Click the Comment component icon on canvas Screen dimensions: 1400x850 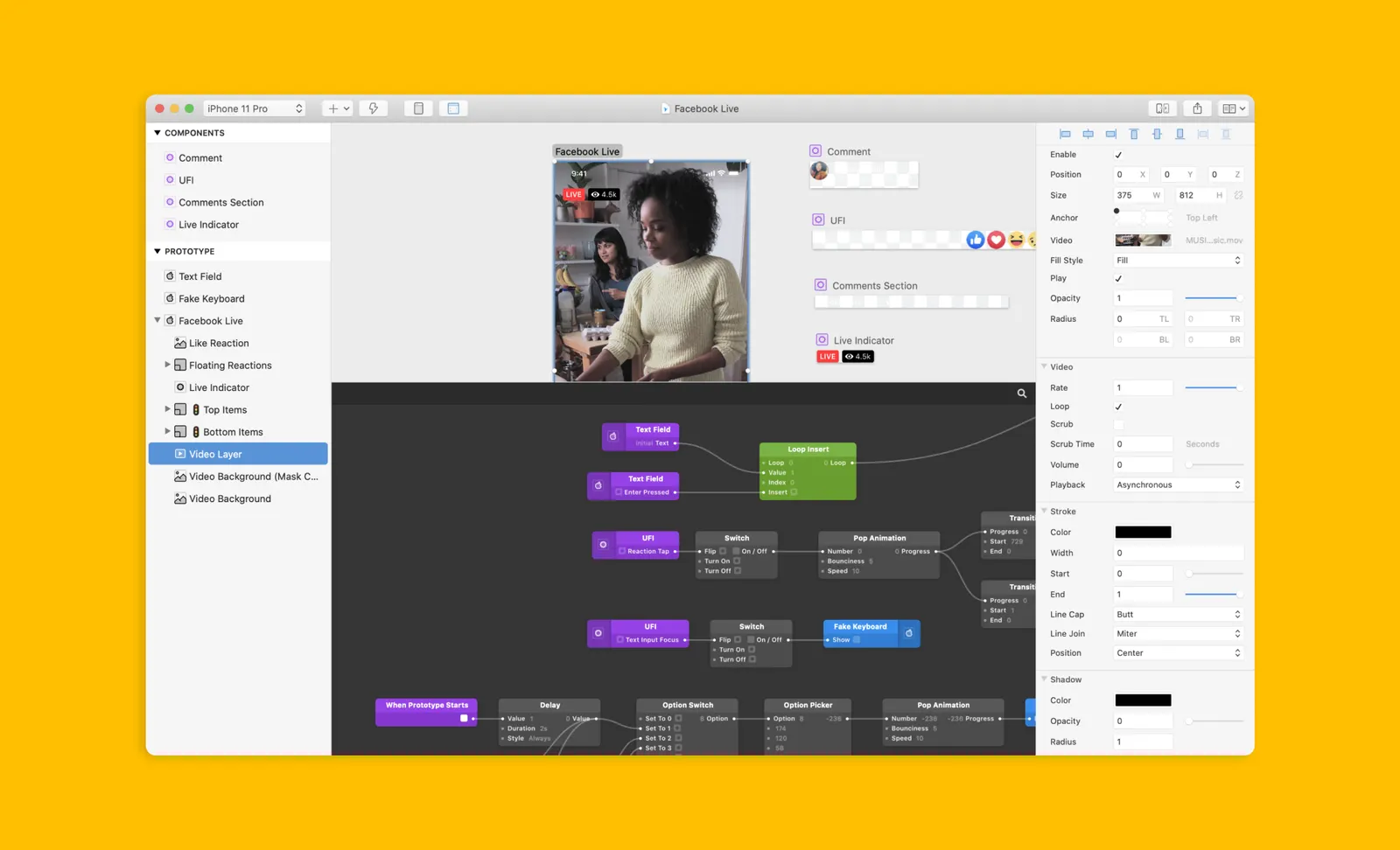[x=815, y=150]
